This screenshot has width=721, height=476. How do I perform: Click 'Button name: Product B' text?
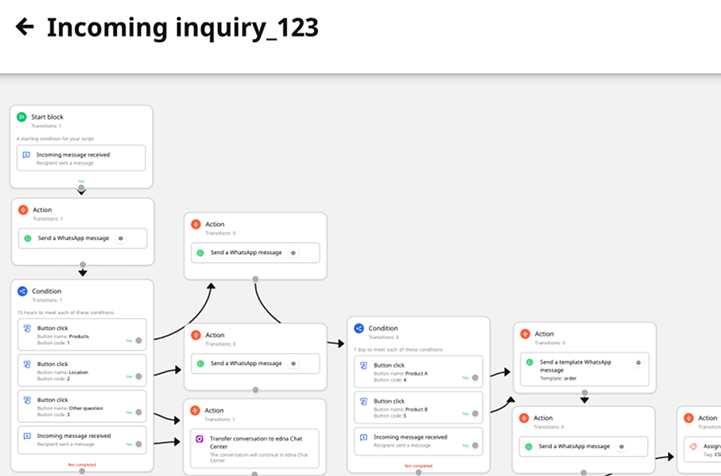401,410
